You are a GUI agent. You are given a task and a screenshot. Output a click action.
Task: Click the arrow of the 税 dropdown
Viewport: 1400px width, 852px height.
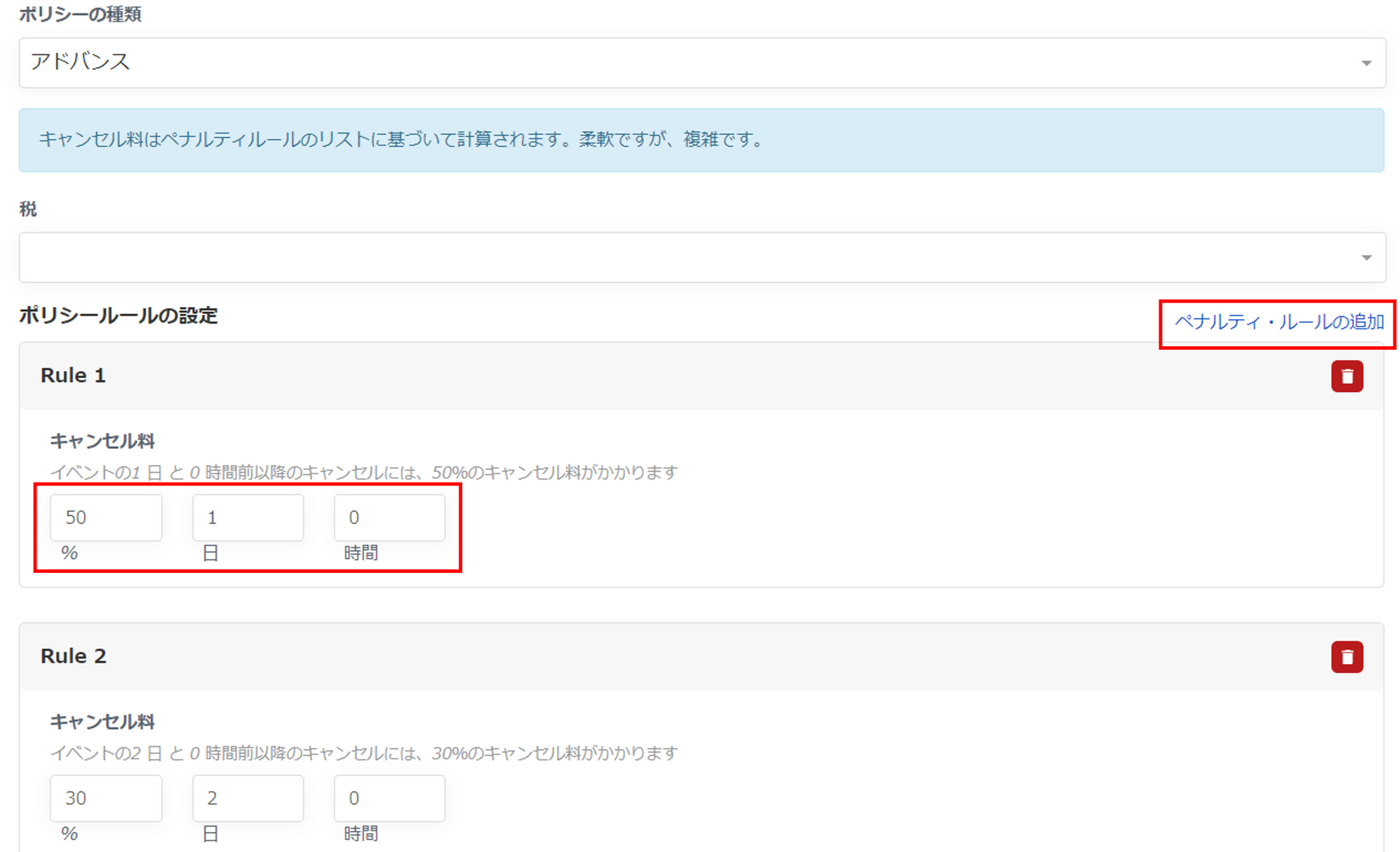tap(1366, 258)
